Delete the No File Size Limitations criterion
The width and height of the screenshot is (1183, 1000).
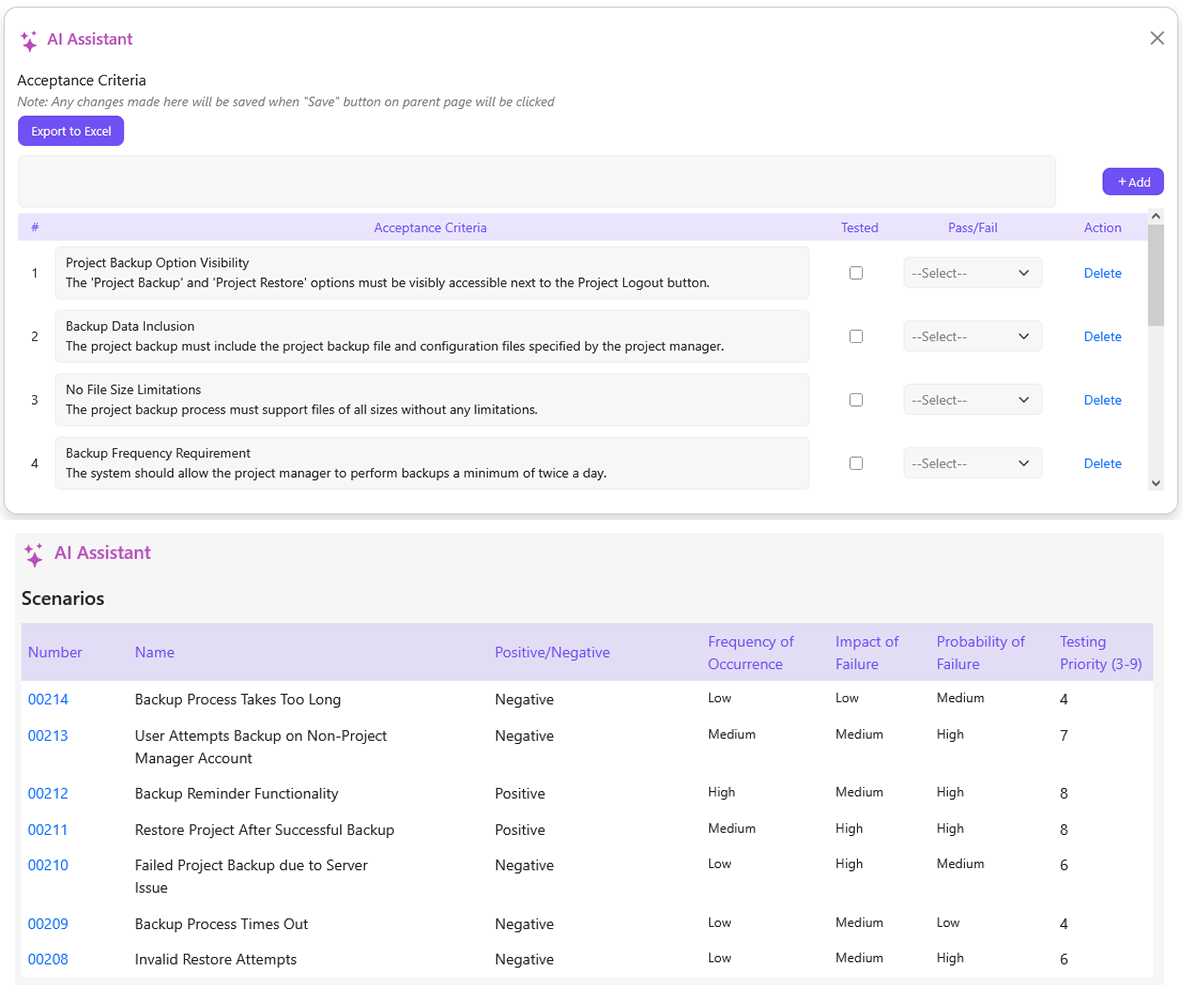pyautogui.click(x=1102, y=400)
